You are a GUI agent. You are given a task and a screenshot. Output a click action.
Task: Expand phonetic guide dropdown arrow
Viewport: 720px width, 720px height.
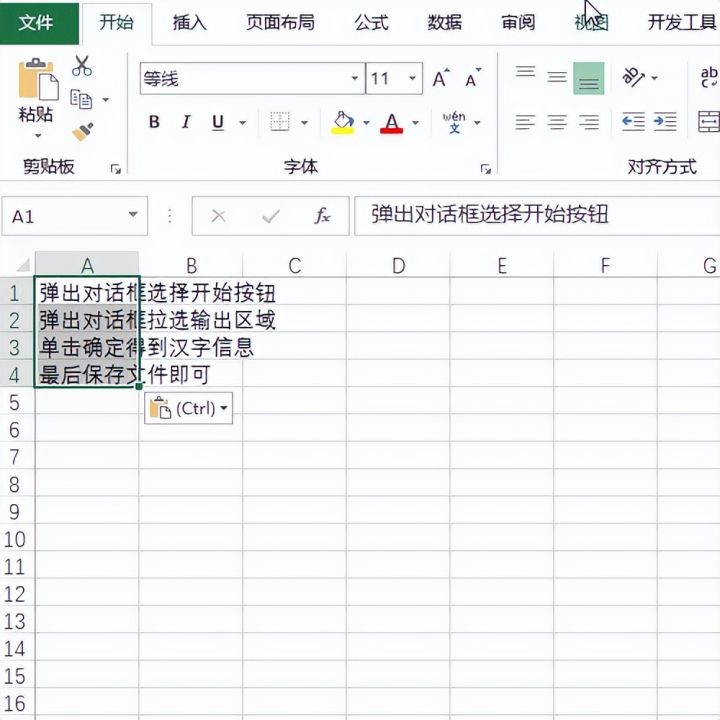[478, 123]
